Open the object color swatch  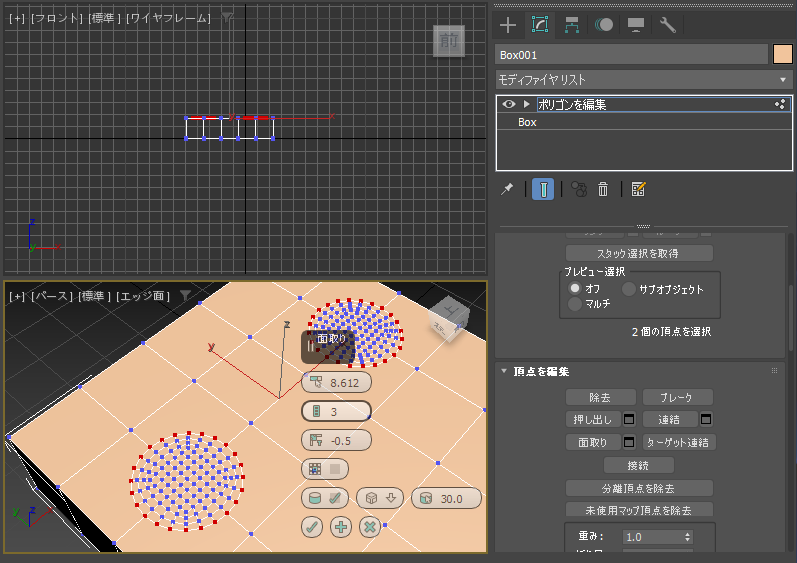coord(783,54)
